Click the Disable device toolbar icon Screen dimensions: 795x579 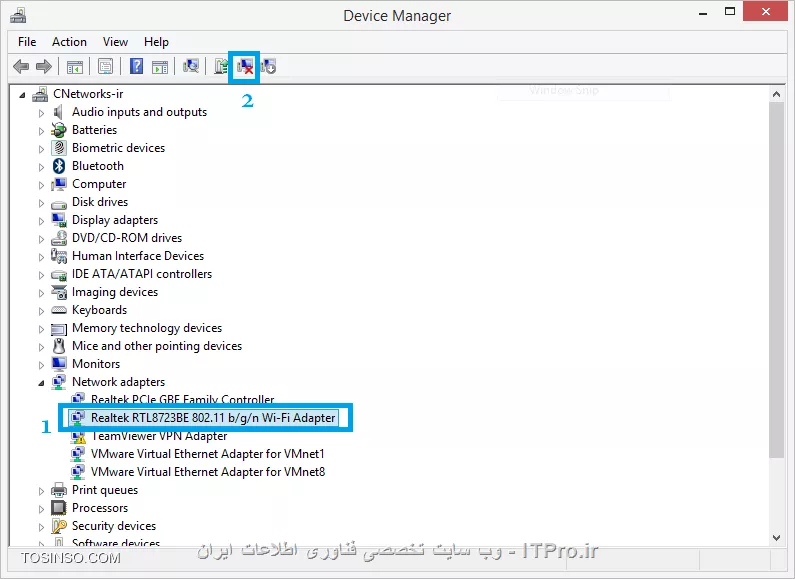tap(268, 66)
